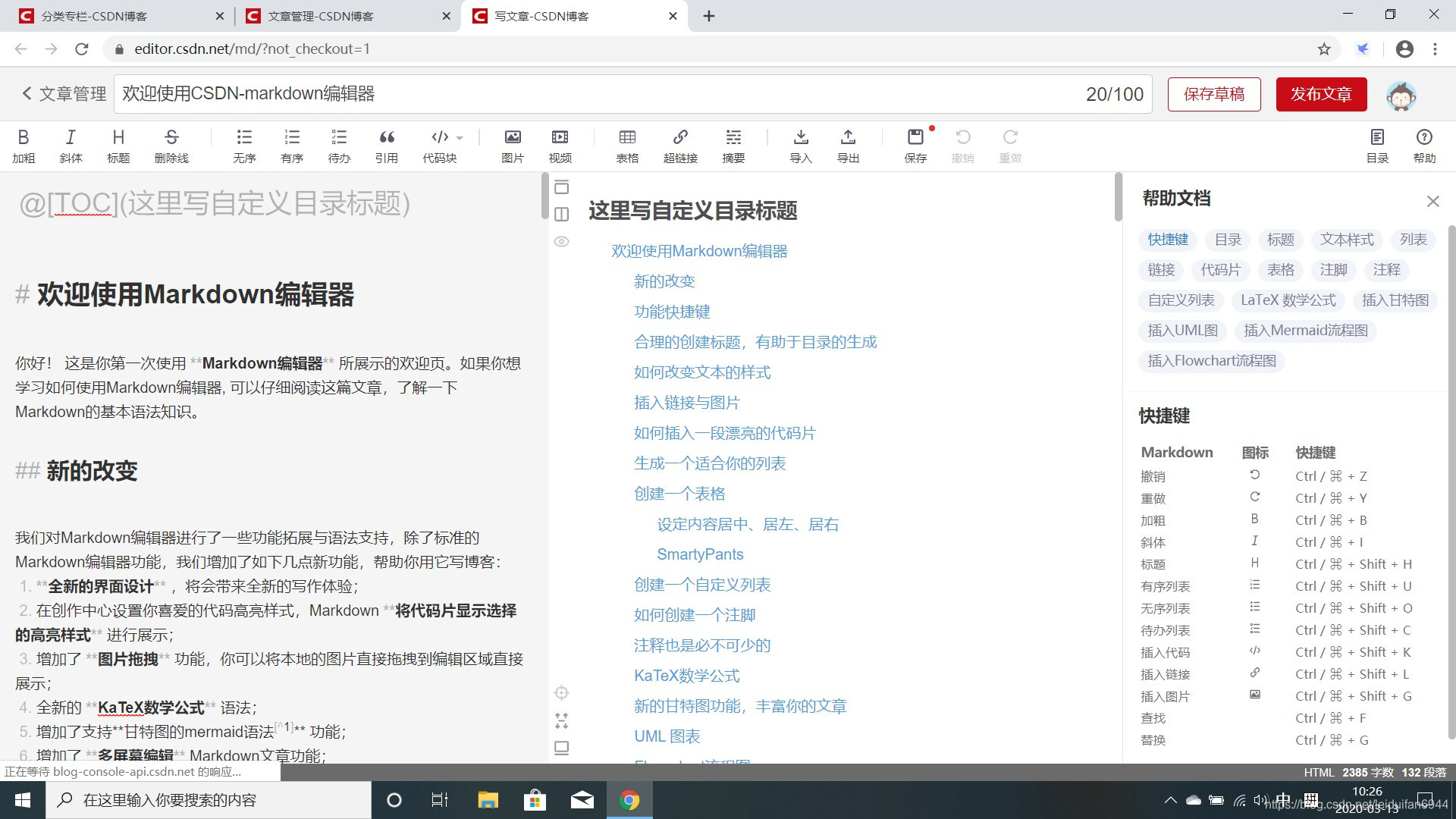Open a new browser tab
The image size is (1456, 819).
(709, 16)
